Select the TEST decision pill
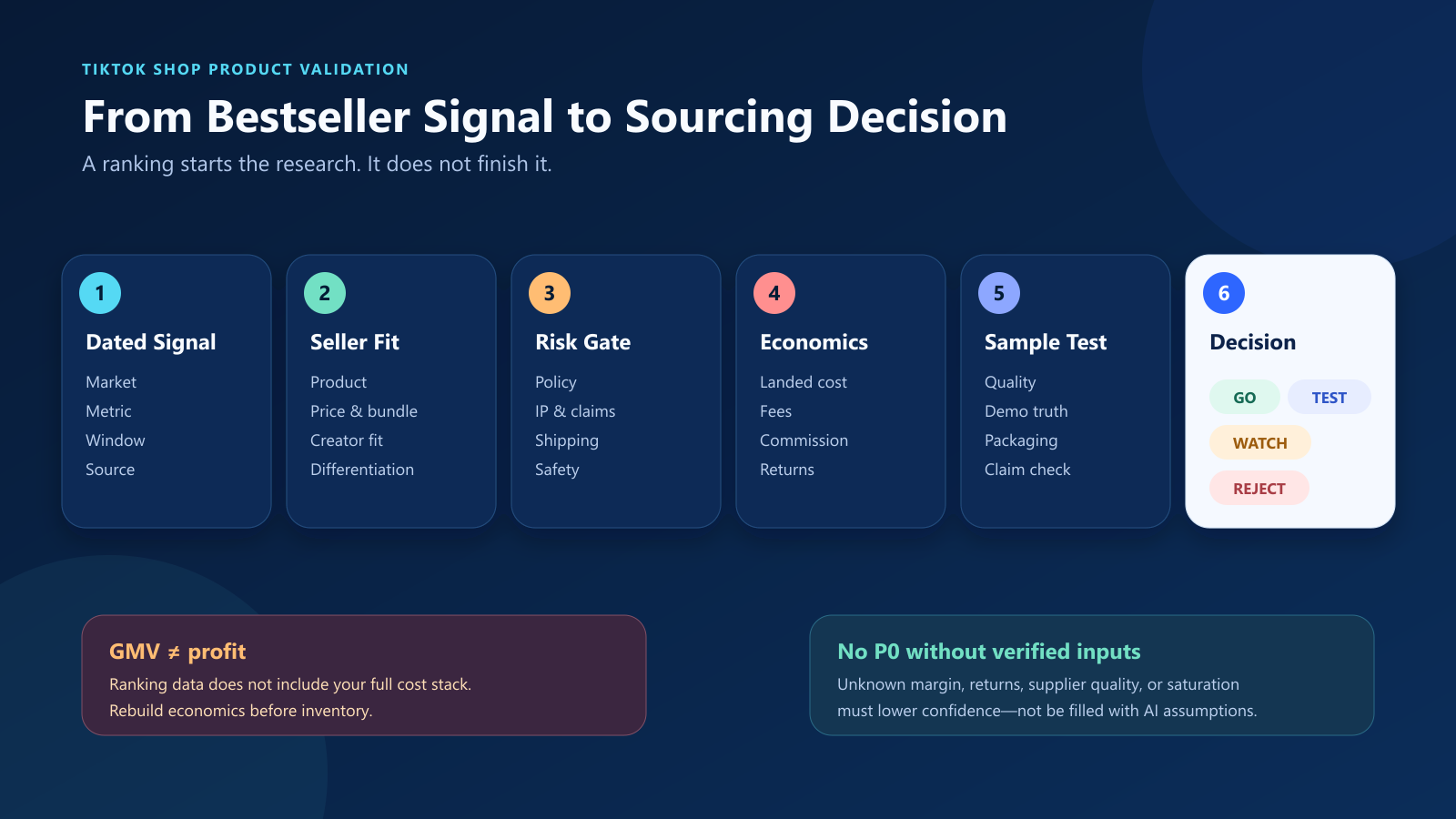The width and height of the screenshot is (1456, 819). pos(1330,398)
